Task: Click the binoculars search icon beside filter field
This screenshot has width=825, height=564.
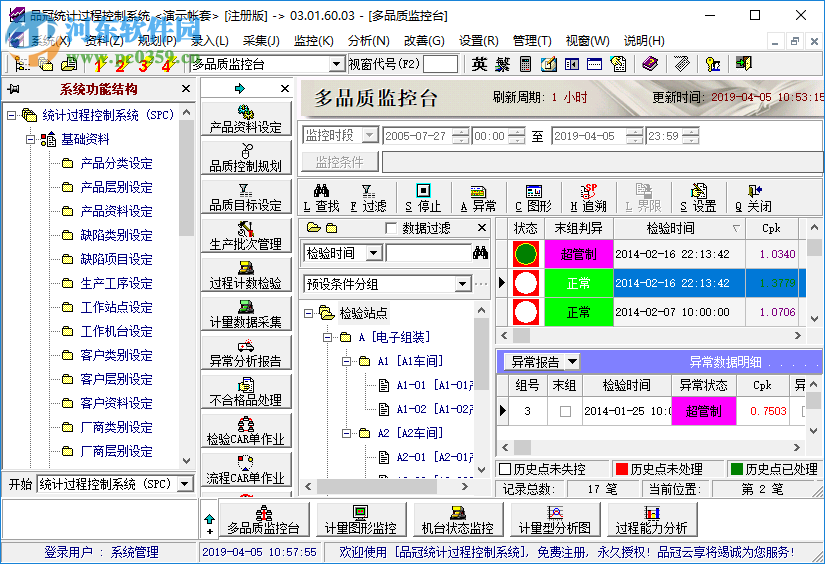Action: click(480, 253)
